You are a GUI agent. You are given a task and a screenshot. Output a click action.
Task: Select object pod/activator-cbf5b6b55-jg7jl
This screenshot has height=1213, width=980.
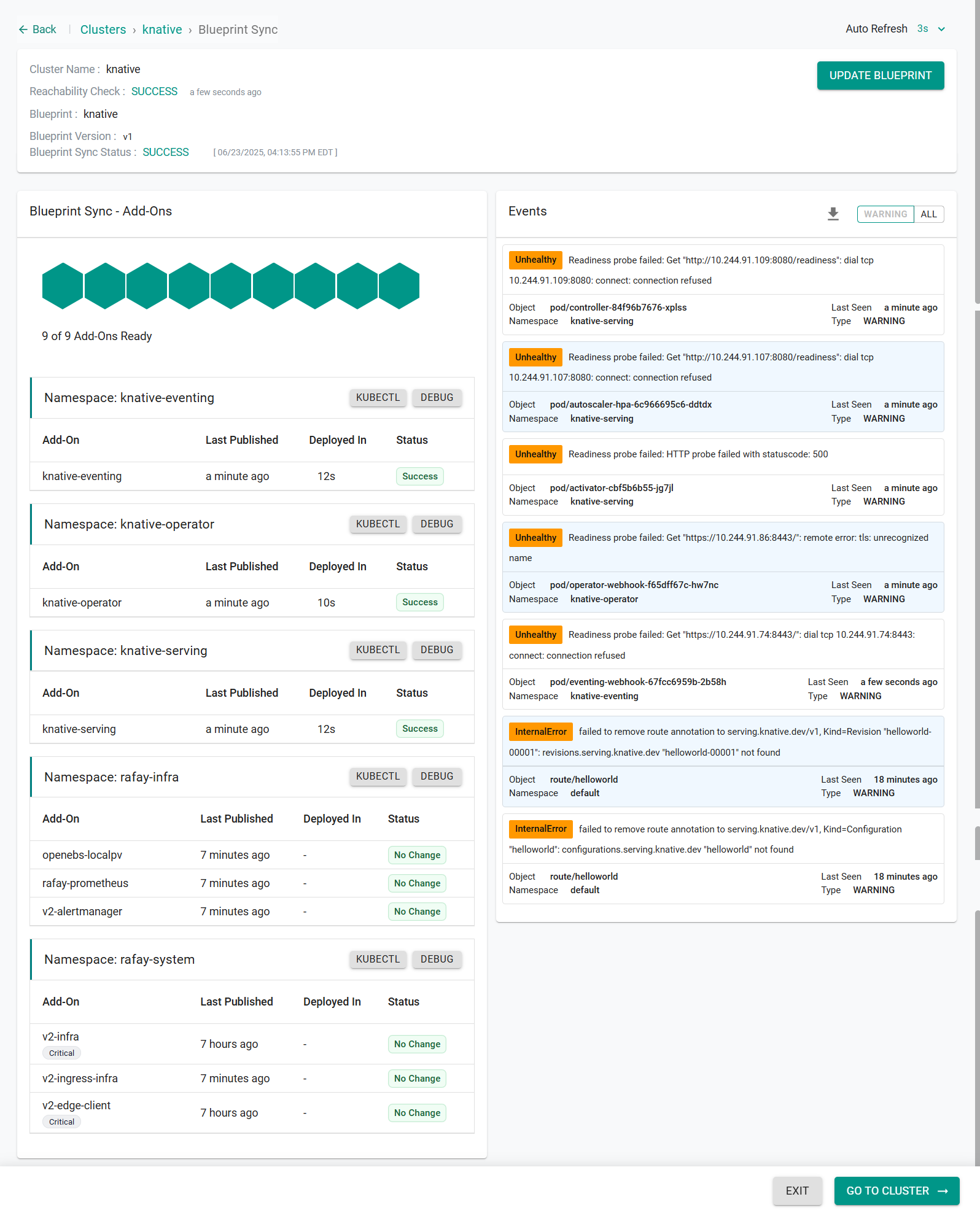612,488
